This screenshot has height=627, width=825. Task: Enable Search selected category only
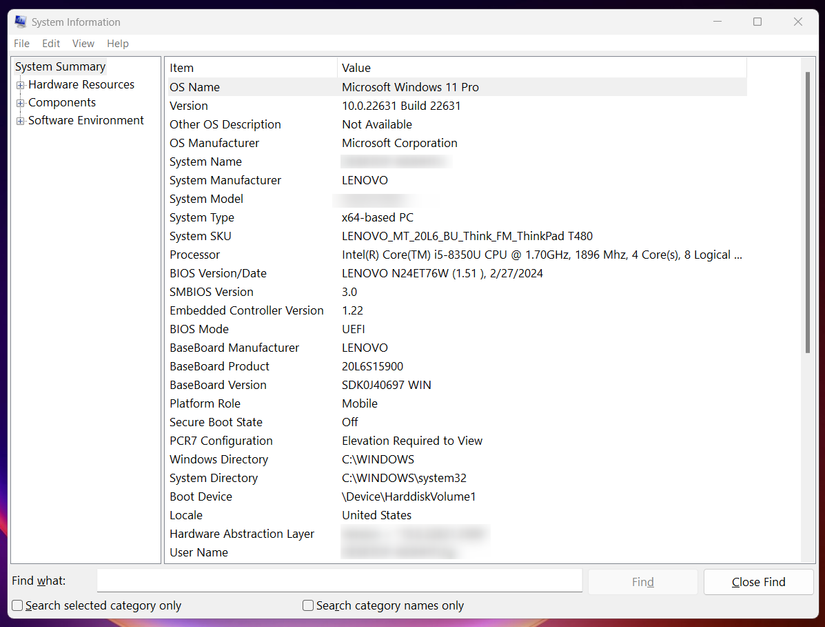pos(16,605)
